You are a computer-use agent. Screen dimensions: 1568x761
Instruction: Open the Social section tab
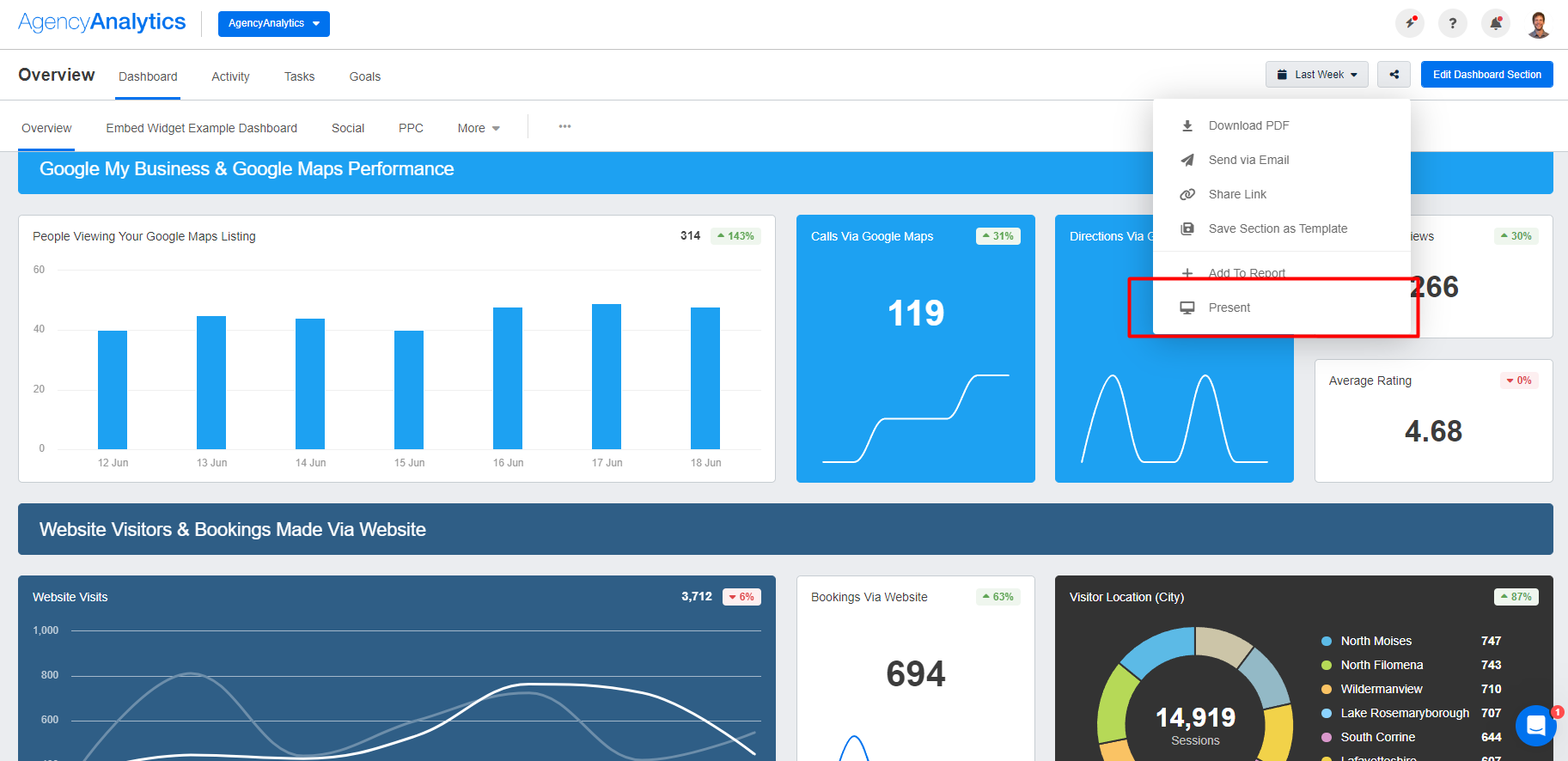click(x=348, y=128)
